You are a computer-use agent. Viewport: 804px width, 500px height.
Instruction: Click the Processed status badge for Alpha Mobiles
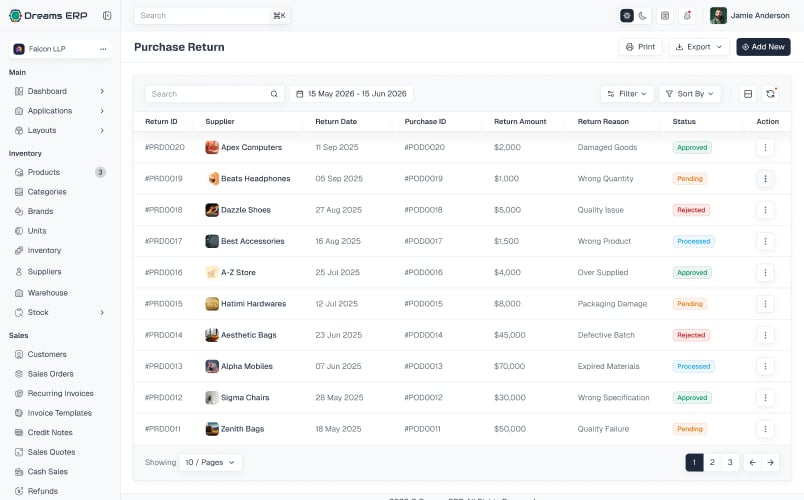pos(693,366)
